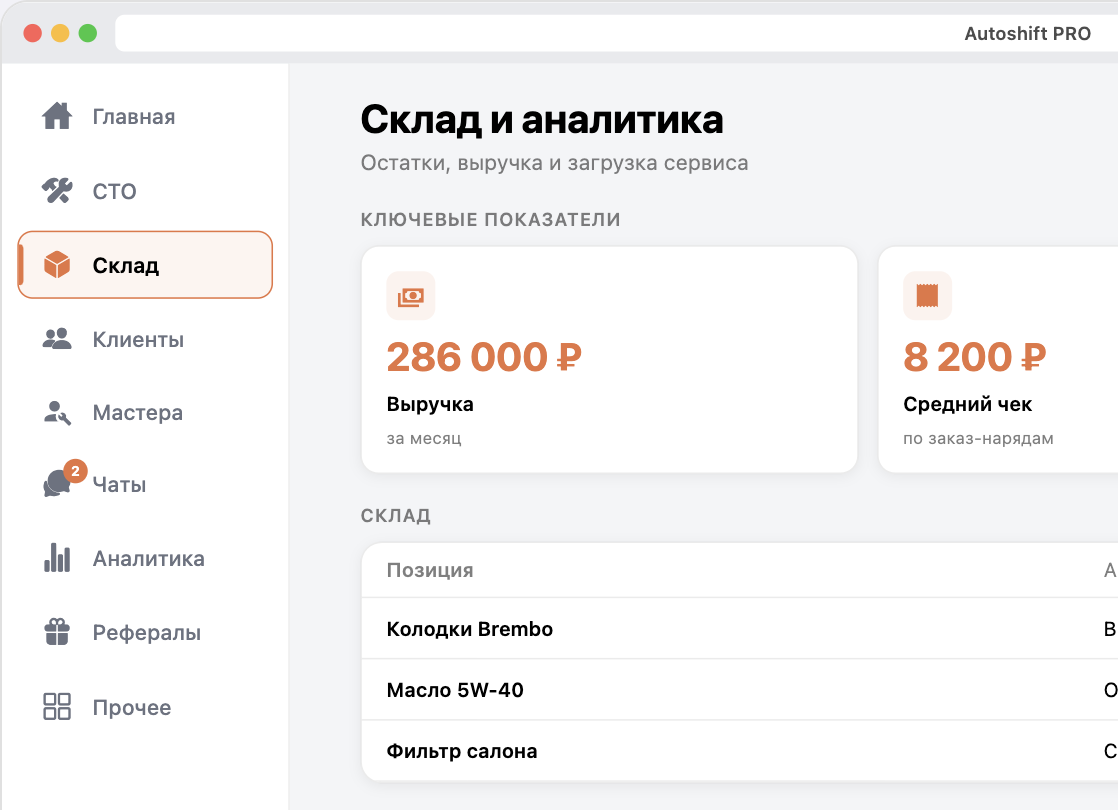Click the Средний чек card title

point(968,404)
